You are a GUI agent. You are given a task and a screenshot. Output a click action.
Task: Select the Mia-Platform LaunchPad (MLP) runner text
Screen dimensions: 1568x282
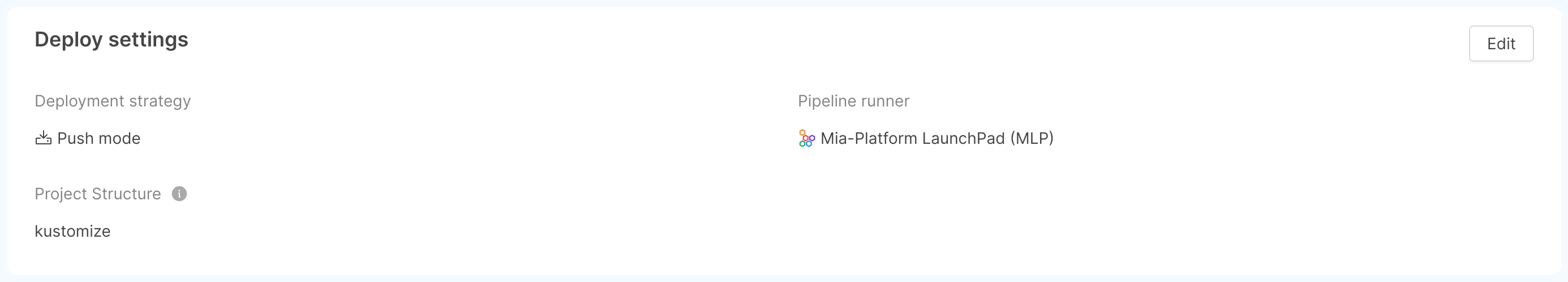[x=937, y=138]
